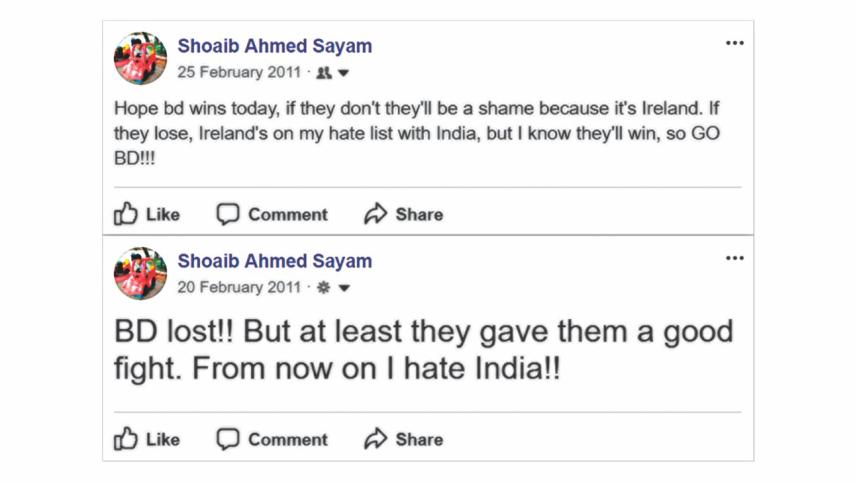Image resolution: width=857 pixels, height=482 pixels.
Task: Like the 'BD lost!!' post
Action: point(146,439)
